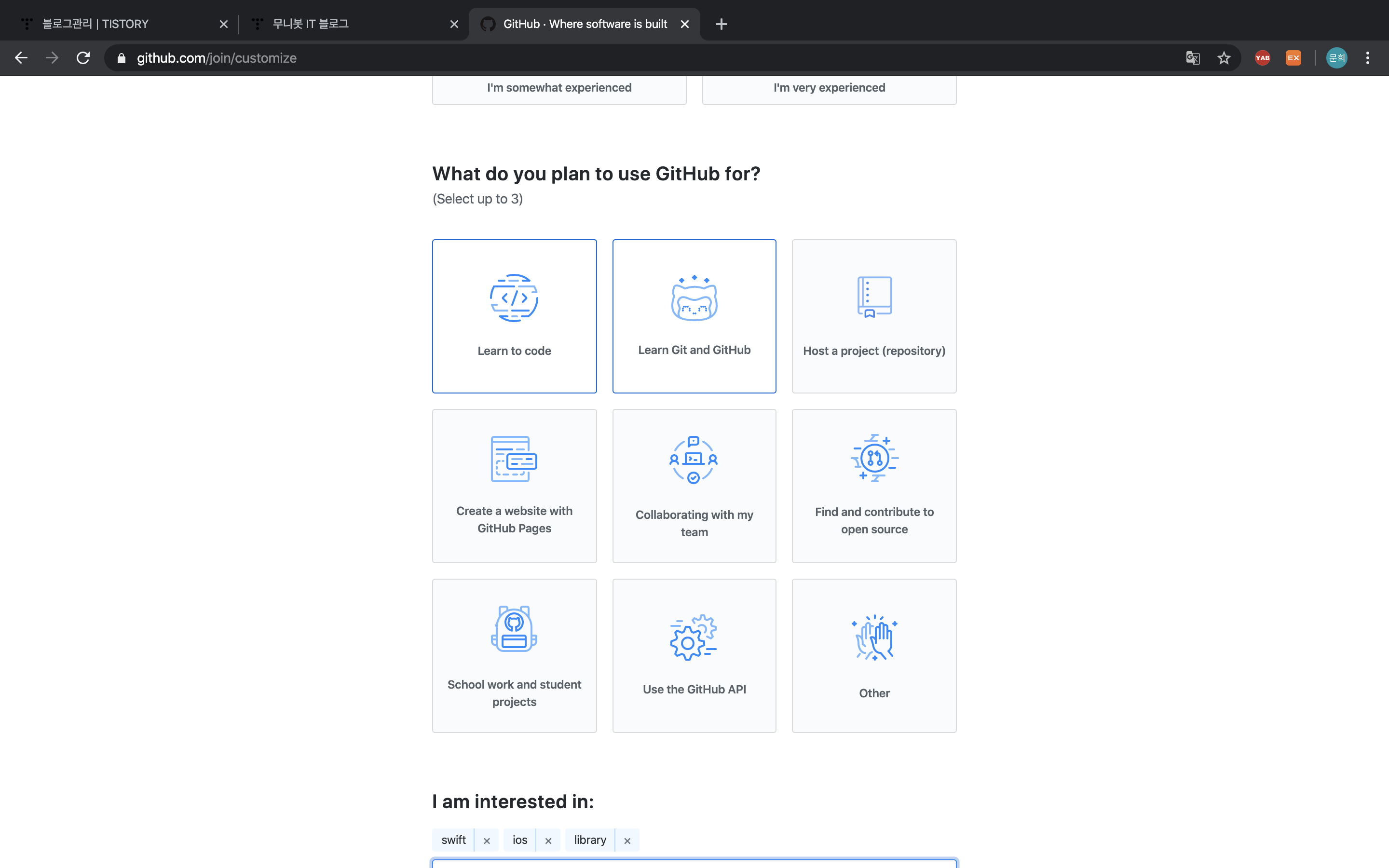
Task: Open a new browser tab
Action: 722,24
